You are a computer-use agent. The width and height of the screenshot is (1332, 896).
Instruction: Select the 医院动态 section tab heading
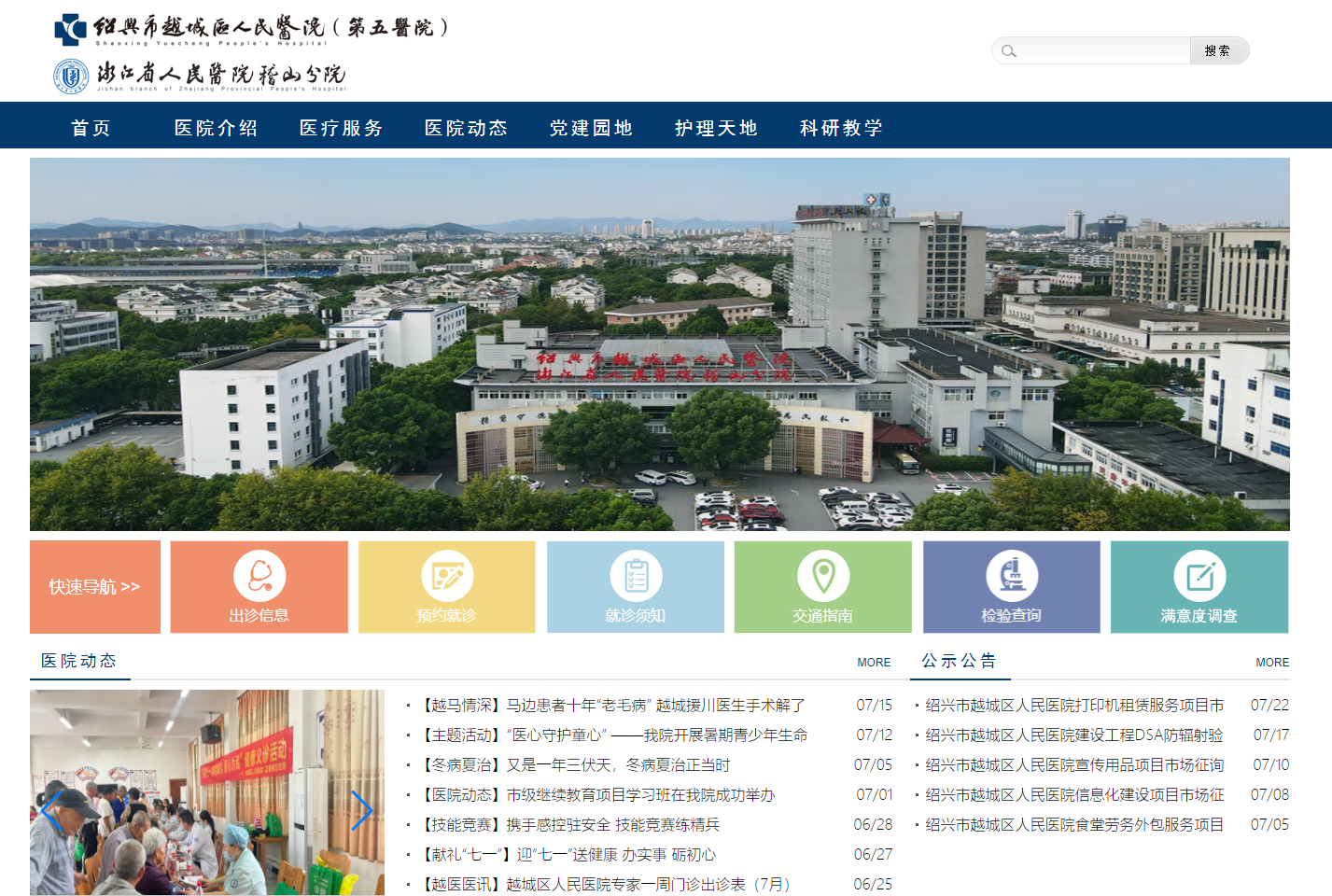point(79,661)
